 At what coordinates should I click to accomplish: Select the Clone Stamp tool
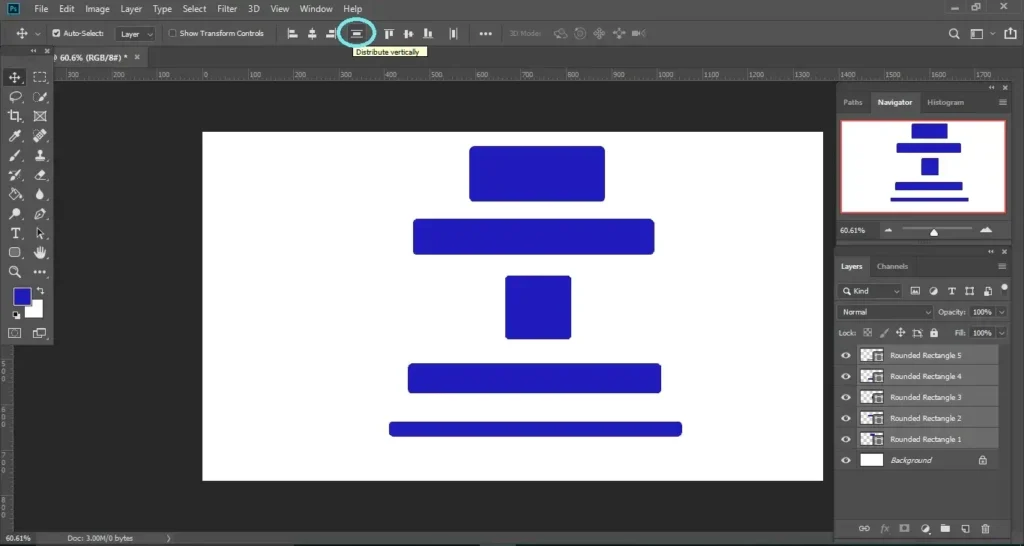pyautogui.click(x=40, y=155)
